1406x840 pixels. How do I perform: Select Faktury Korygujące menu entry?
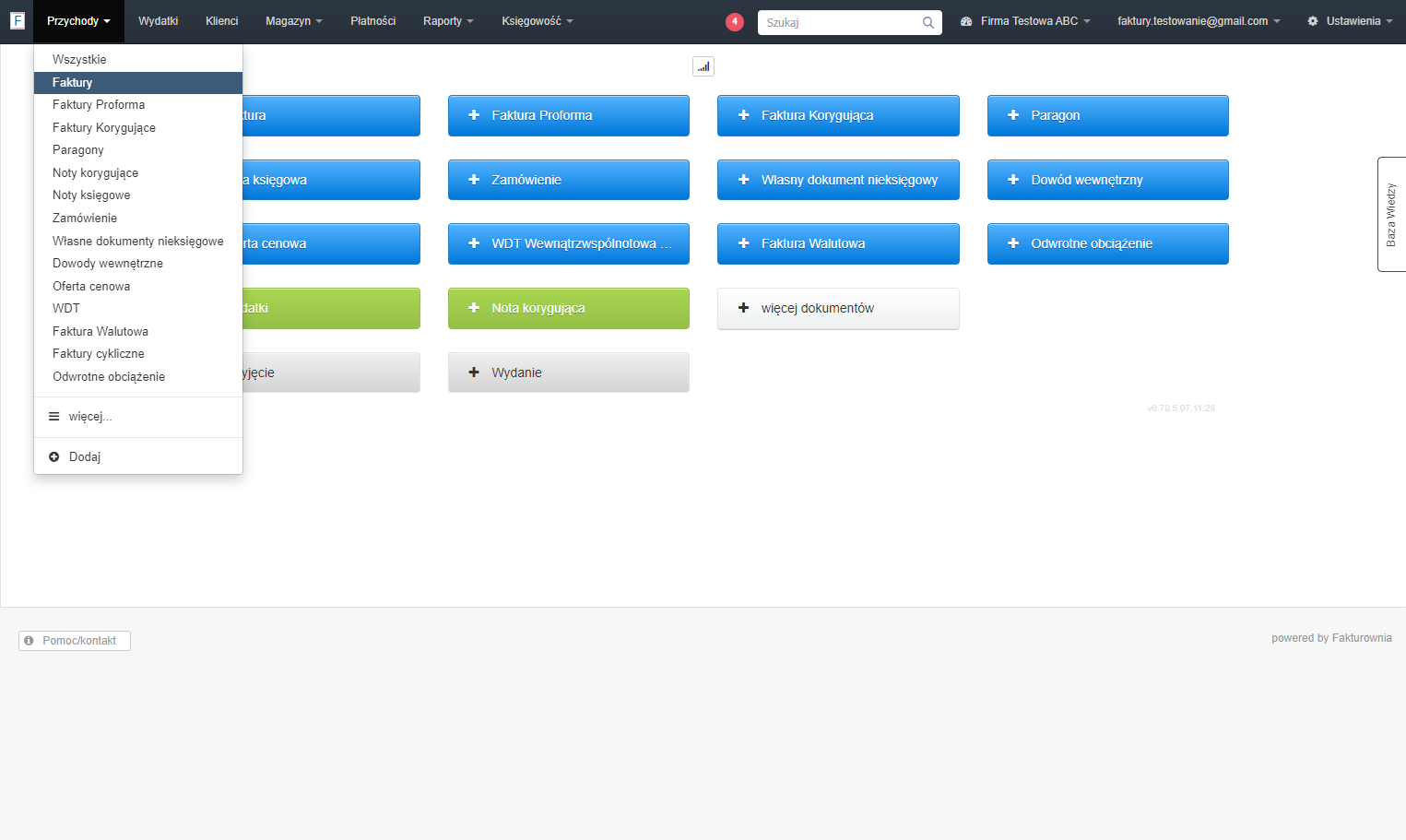tap(138, 128)
